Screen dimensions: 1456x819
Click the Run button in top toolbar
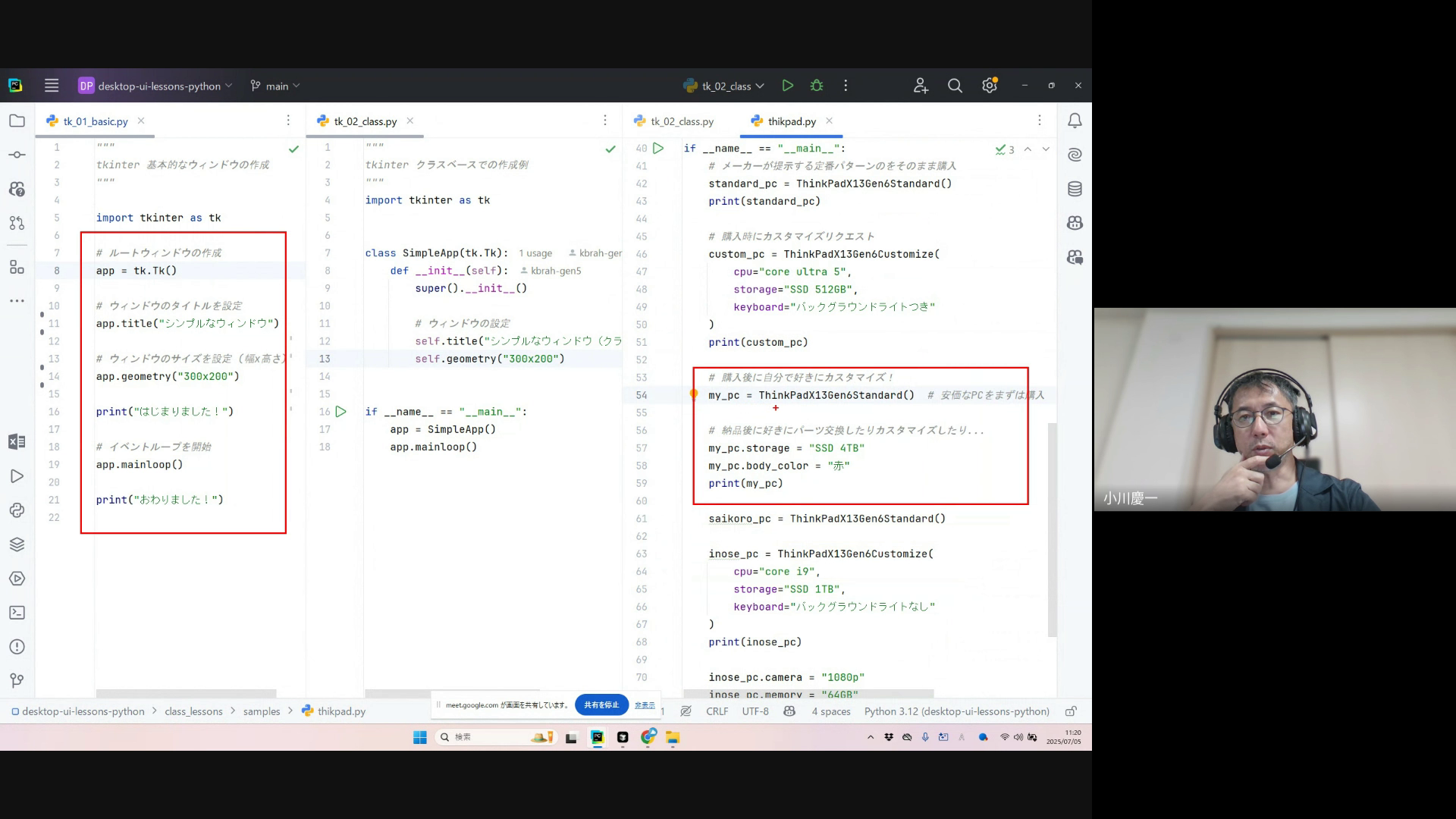[788, 86]
